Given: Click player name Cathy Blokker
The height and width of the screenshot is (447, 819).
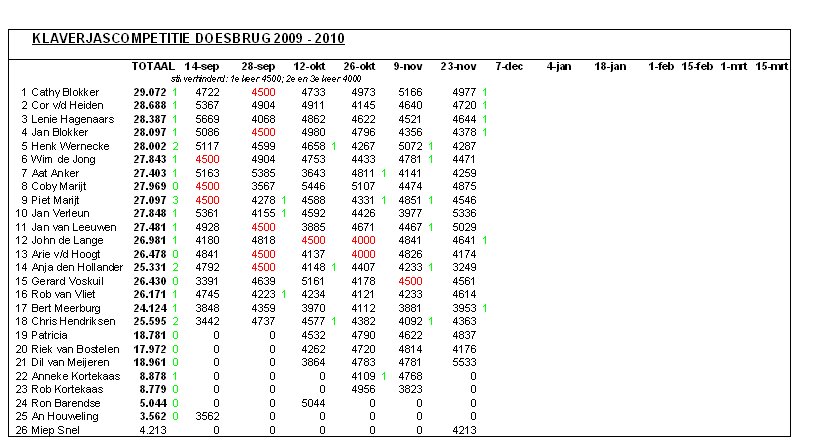Looking at the screenshot, I should pos(66,92).
